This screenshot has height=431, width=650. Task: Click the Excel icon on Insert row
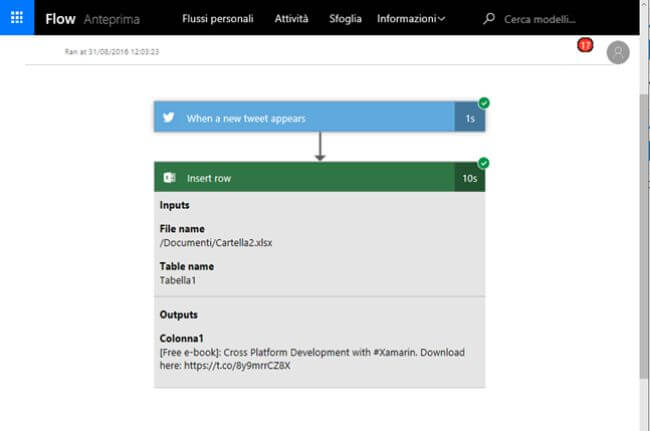coord(169,178)
